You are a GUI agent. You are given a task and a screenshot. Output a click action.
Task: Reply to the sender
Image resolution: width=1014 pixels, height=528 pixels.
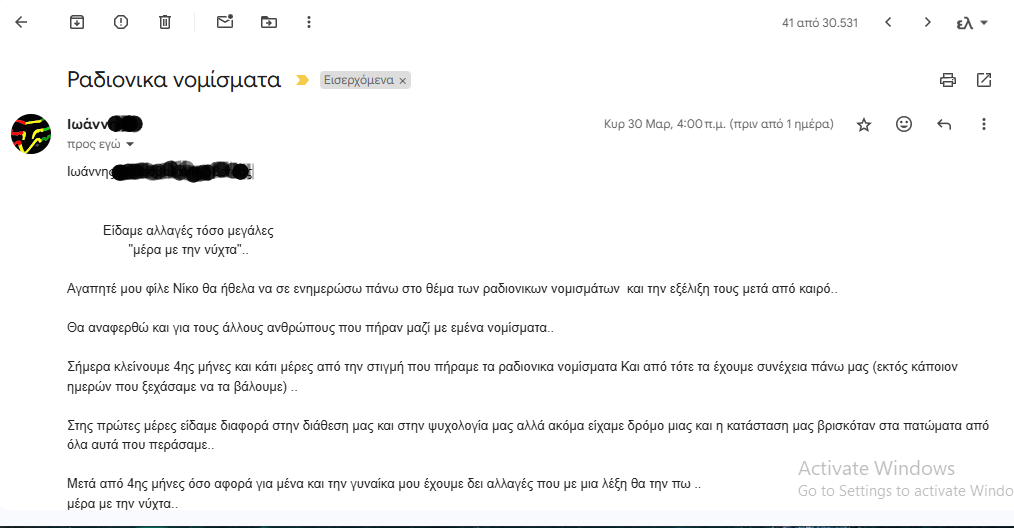point(944,124)
